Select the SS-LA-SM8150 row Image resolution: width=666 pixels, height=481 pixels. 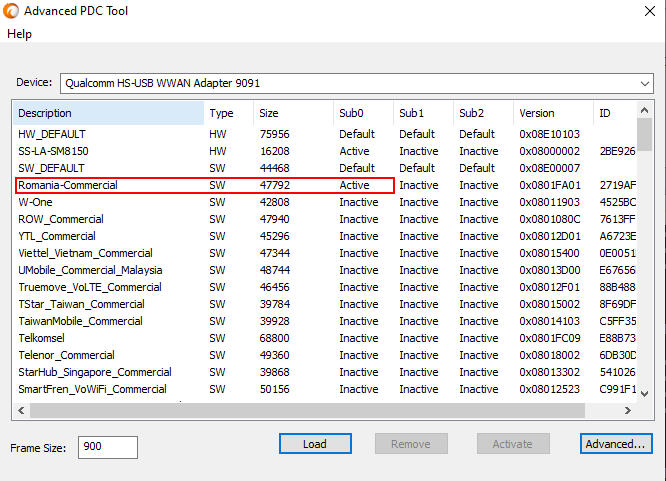[x=325, y=151]
